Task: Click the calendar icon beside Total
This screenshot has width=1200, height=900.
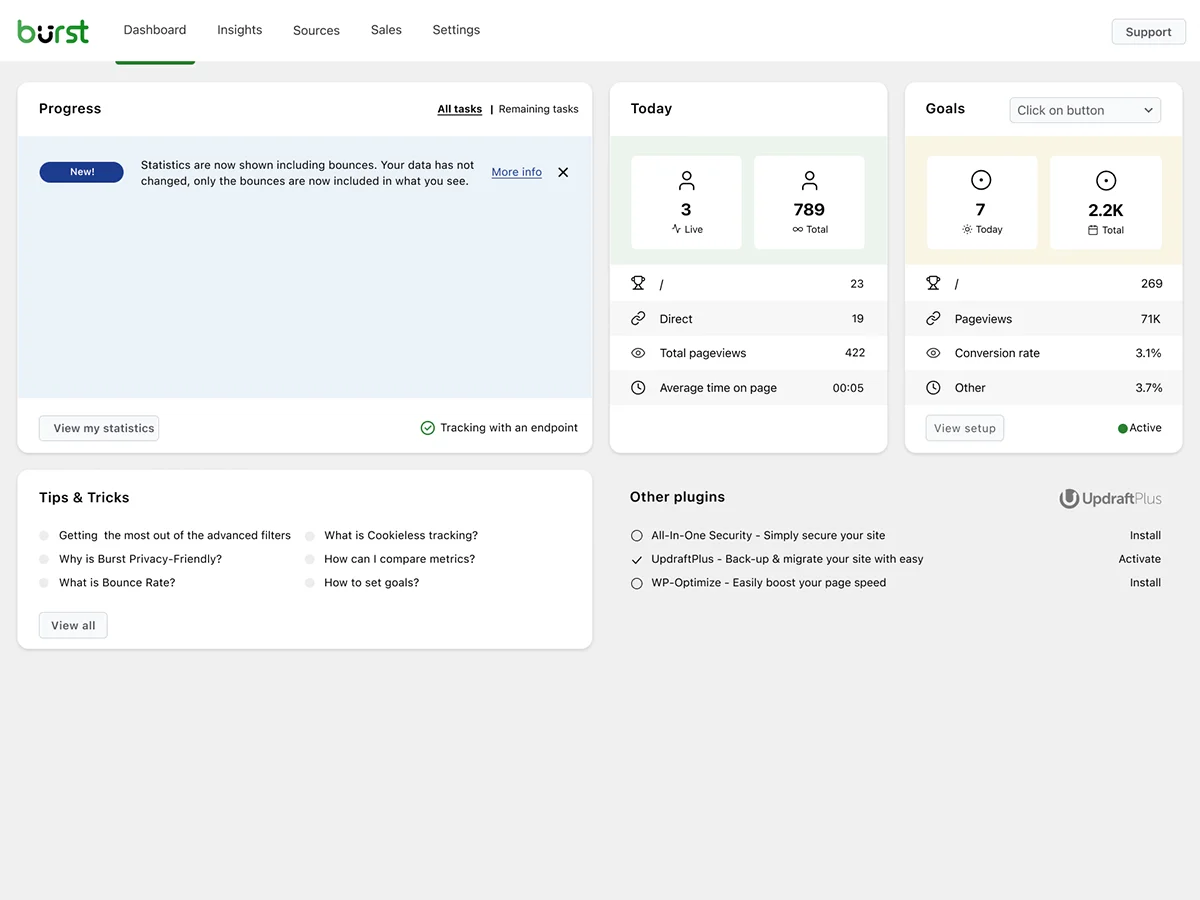Action: click(x=1093, y=230)
